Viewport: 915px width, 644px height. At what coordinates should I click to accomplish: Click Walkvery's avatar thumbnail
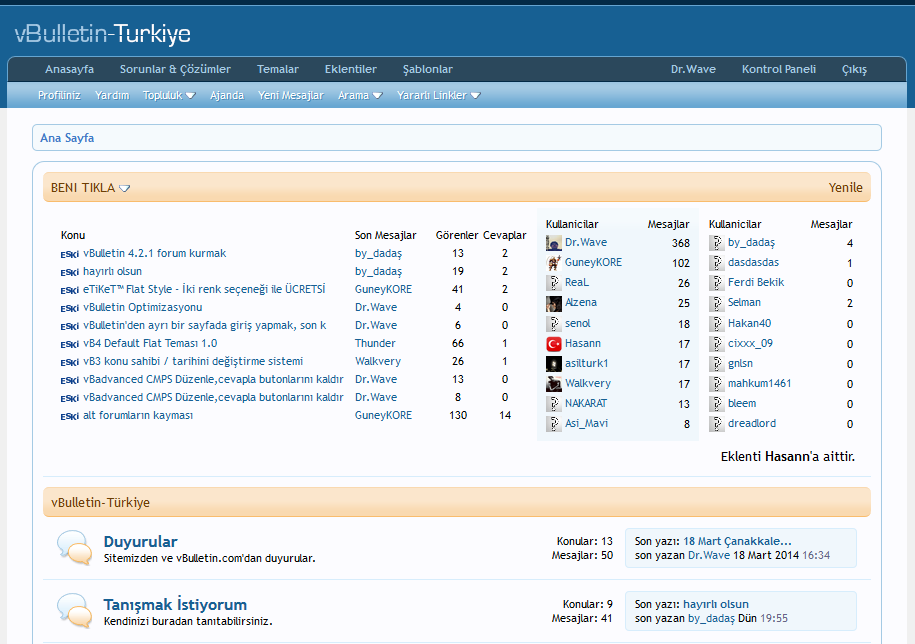553,384
